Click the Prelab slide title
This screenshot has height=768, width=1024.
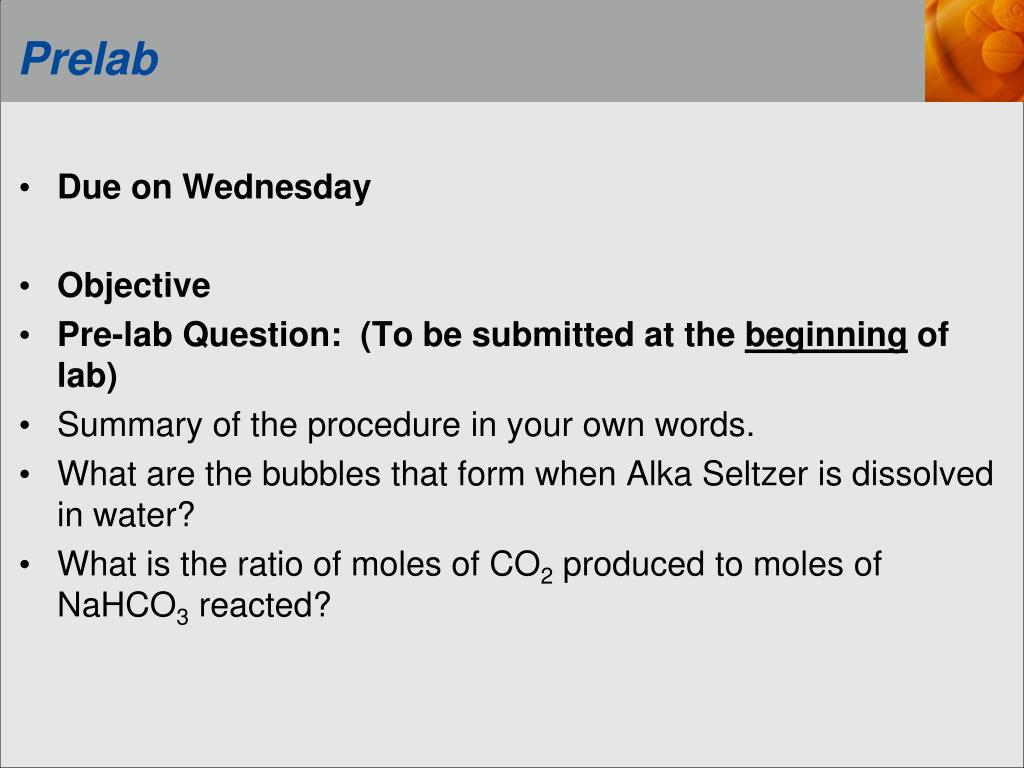click(89, 59)
